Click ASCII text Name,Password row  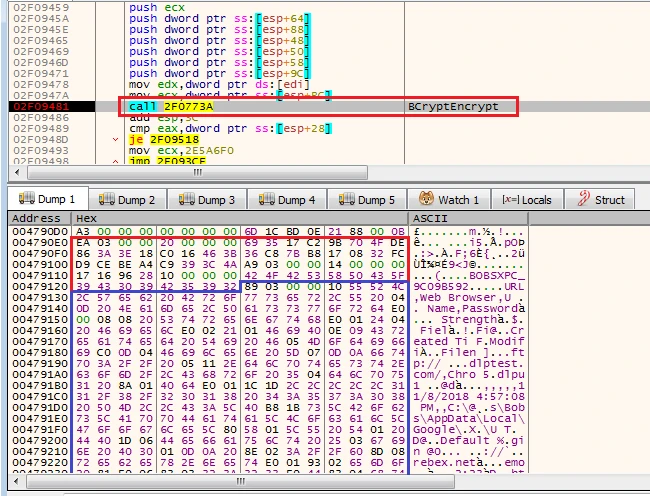coord(469,308)
